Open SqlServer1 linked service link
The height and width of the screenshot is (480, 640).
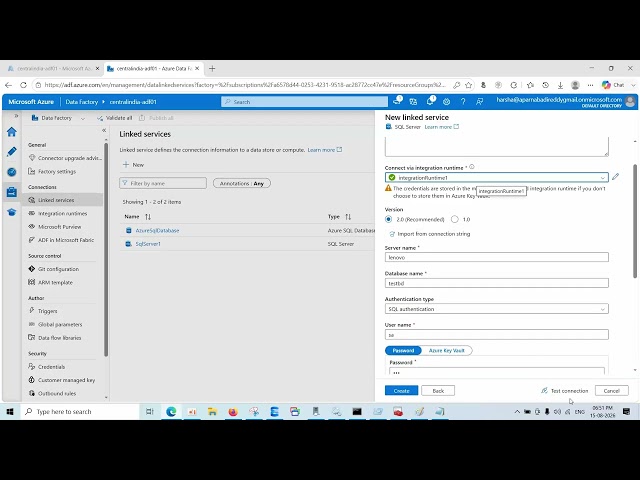click(148, 244)
